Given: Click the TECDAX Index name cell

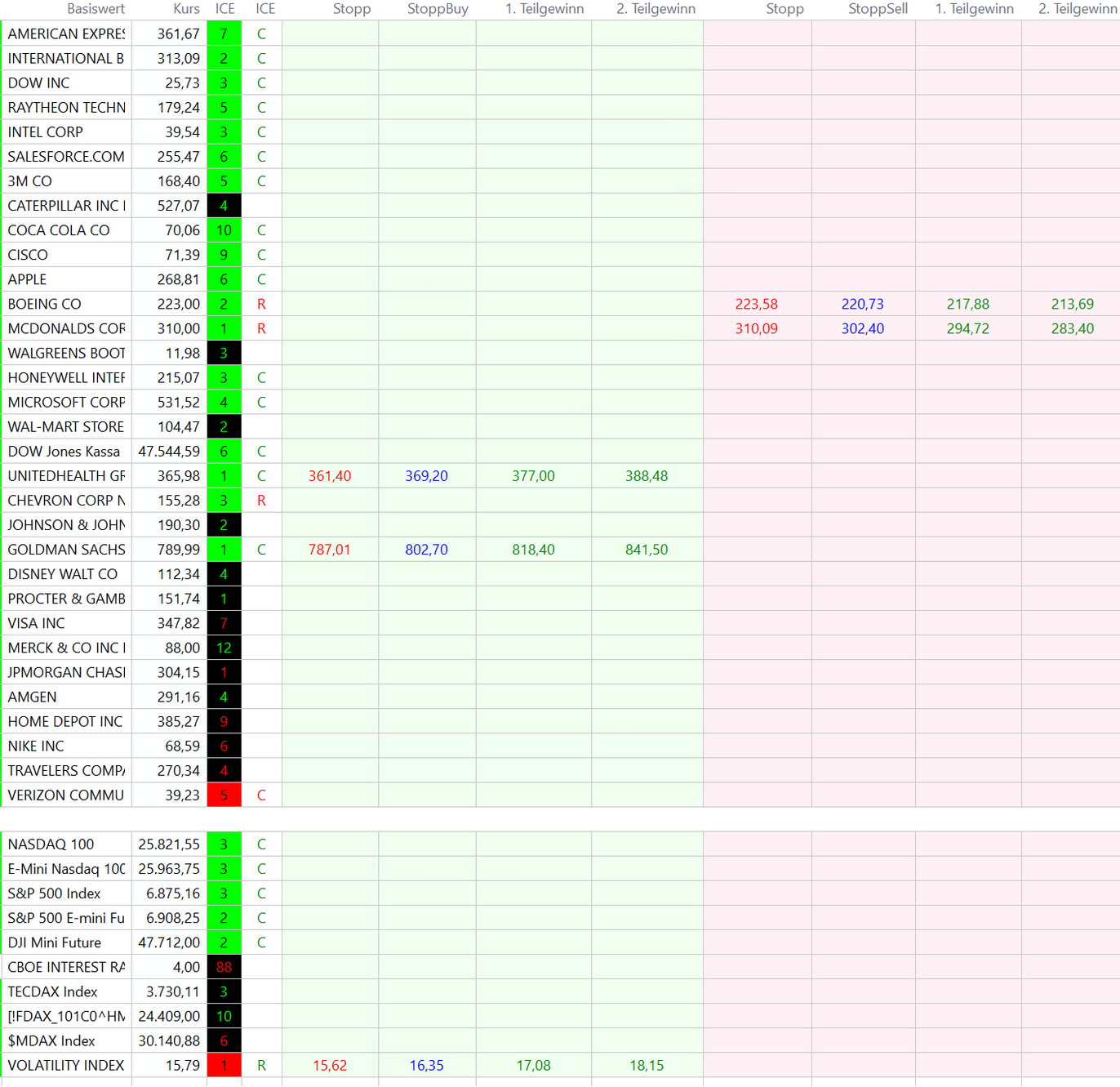Looking at the screenshot, I should tap(52, 992).
